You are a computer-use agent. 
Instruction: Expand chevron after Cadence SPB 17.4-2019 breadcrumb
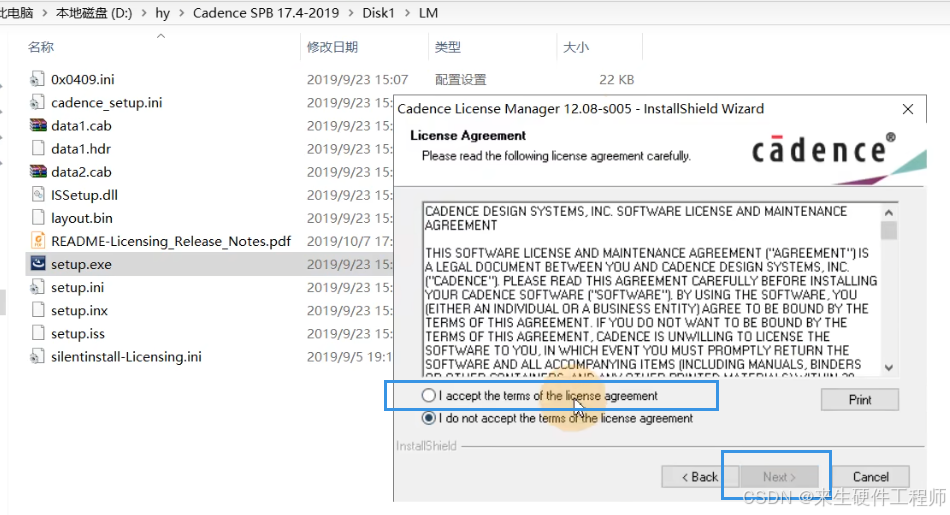pyautogui.click(x=351, y=13)
